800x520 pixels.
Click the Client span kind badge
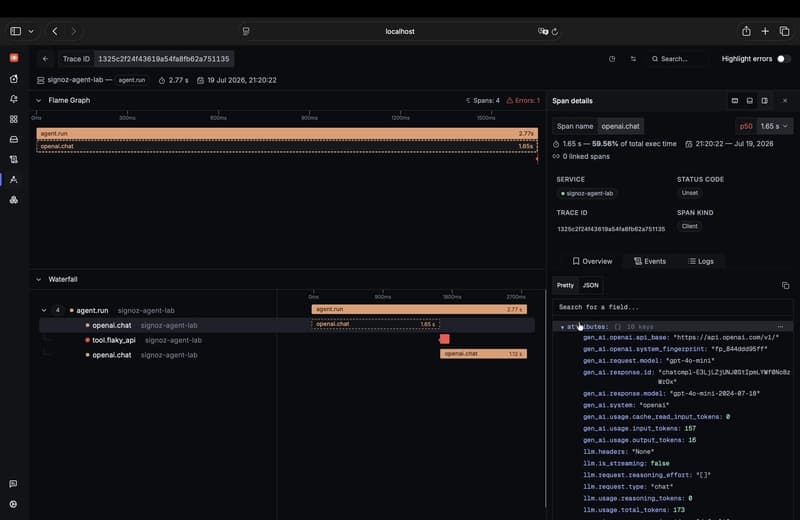689,226
